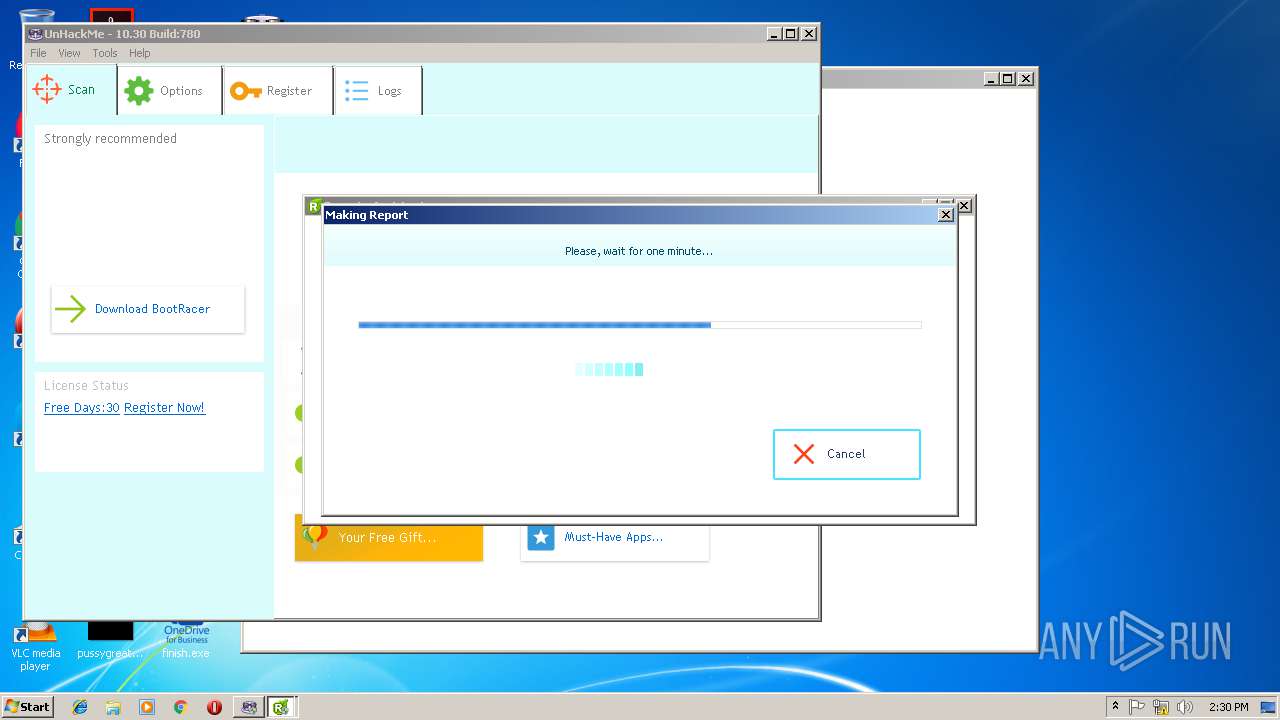Click the Strongly recommended heading
Image resolution: width=1280 pixels, height=720 pixels.
pos(110,139)
